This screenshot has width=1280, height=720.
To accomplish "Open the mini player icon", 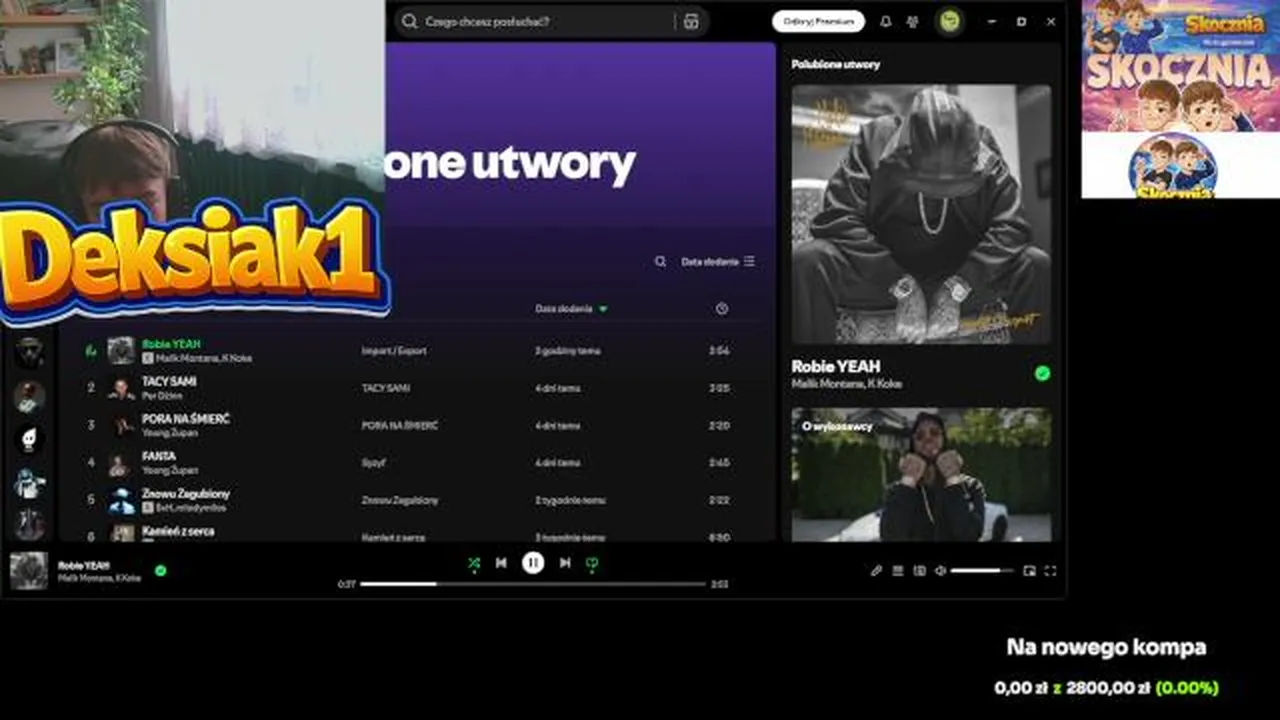I will [x=1029, y=571].
